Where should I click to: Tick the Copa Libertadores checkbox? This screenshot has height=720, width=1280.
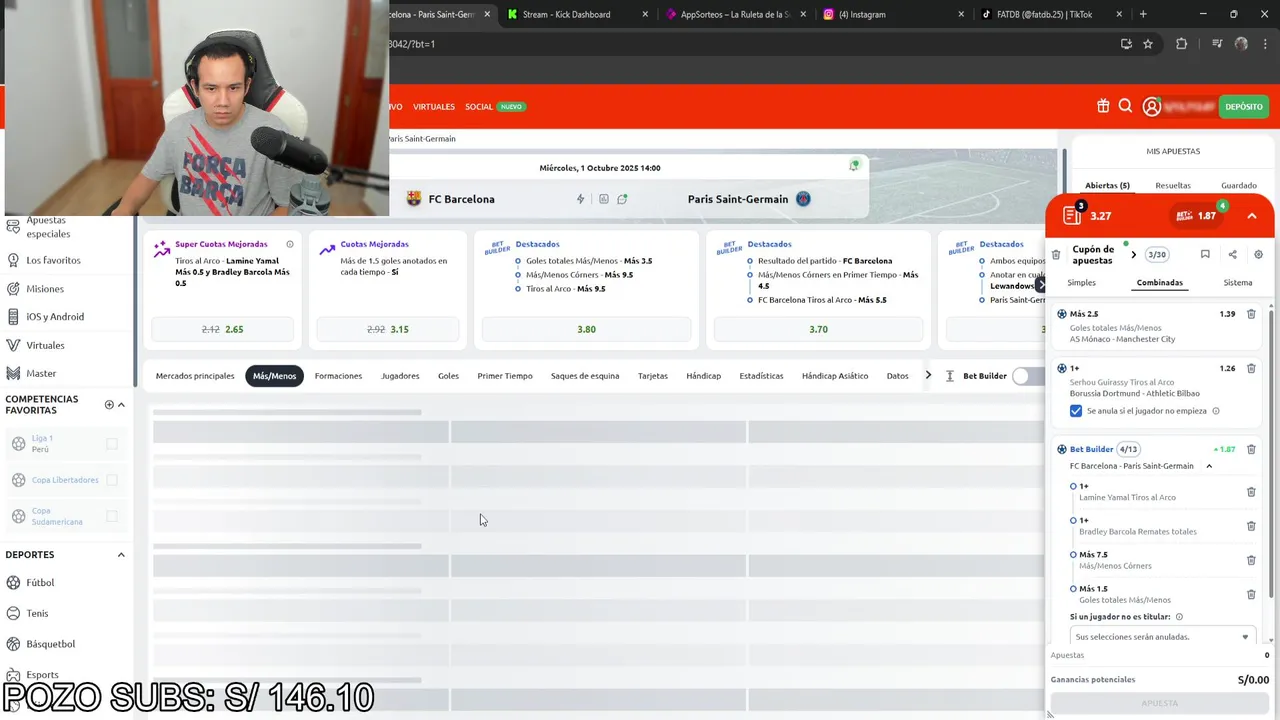[x=112, y=480]
